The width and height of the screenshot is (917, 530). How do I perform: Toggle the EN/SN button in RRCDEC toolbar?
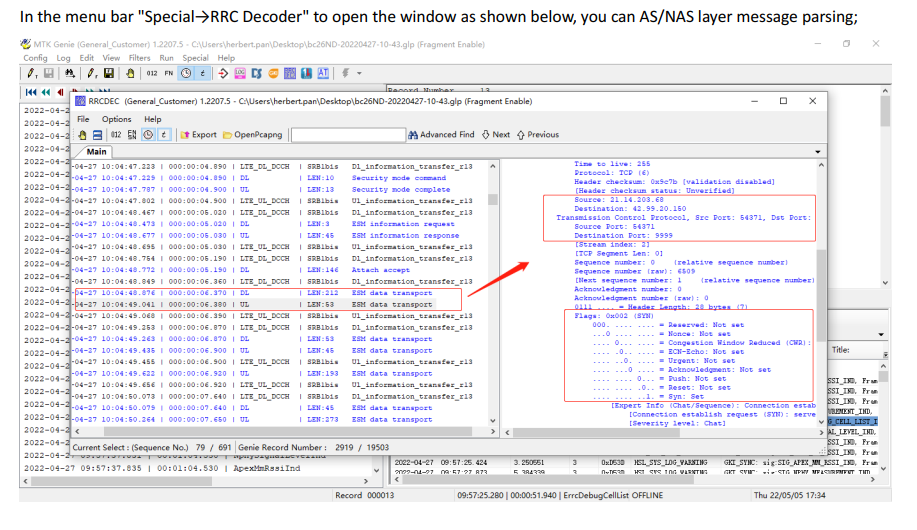(x=132, y=135)
